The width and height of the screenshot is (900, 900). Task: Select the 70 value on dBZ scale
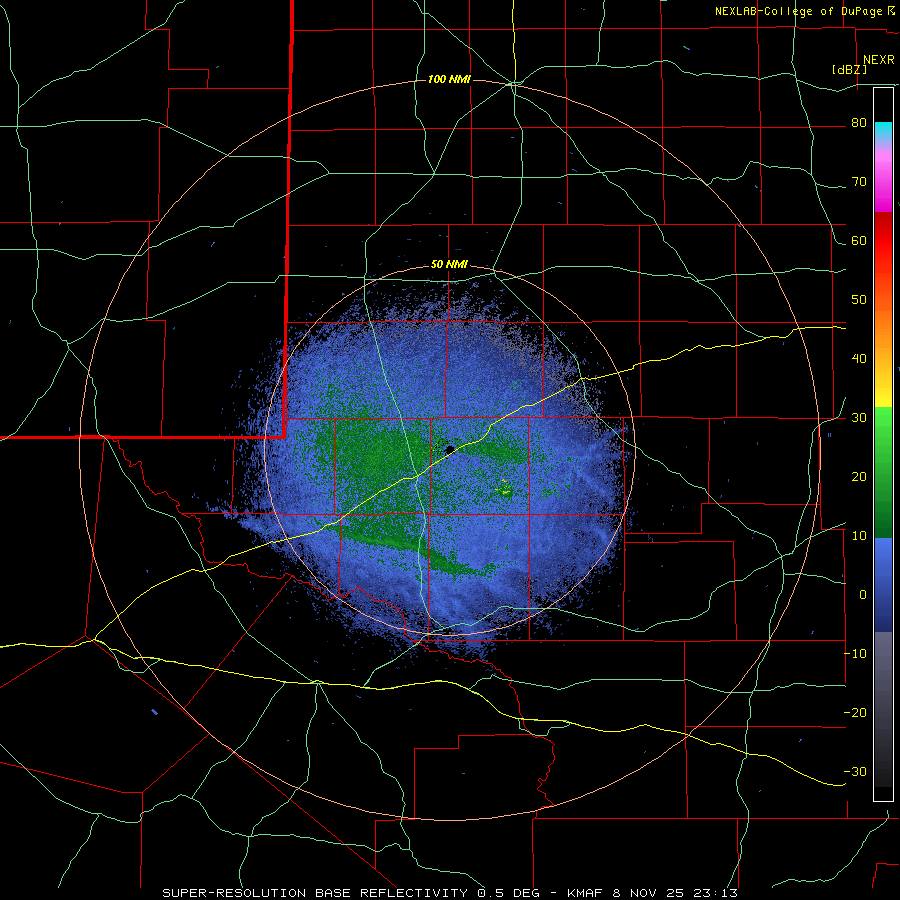pyautogui.click(x=859, y=182)
